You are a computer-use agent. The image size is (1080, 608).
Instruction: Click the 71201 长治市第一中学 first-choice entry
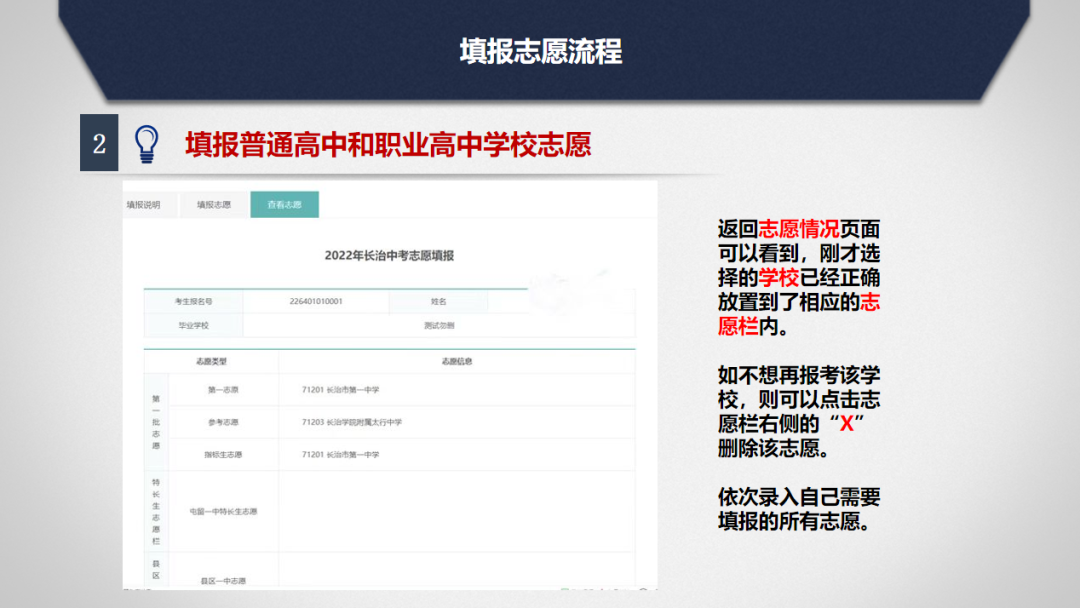340,390
